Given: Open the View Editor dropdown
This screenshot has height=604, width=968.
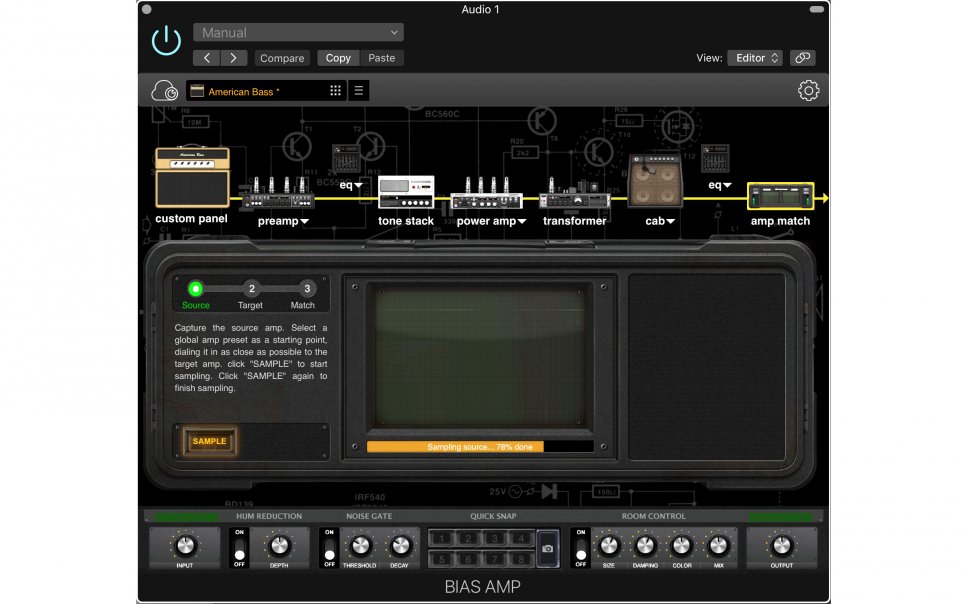Looking at the screenshot, I should click(x=754, y=58).
